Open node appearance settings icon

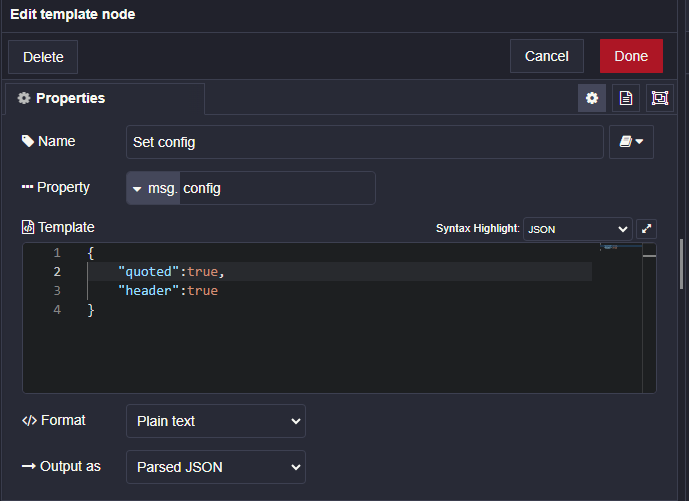(x=660, y=98)
